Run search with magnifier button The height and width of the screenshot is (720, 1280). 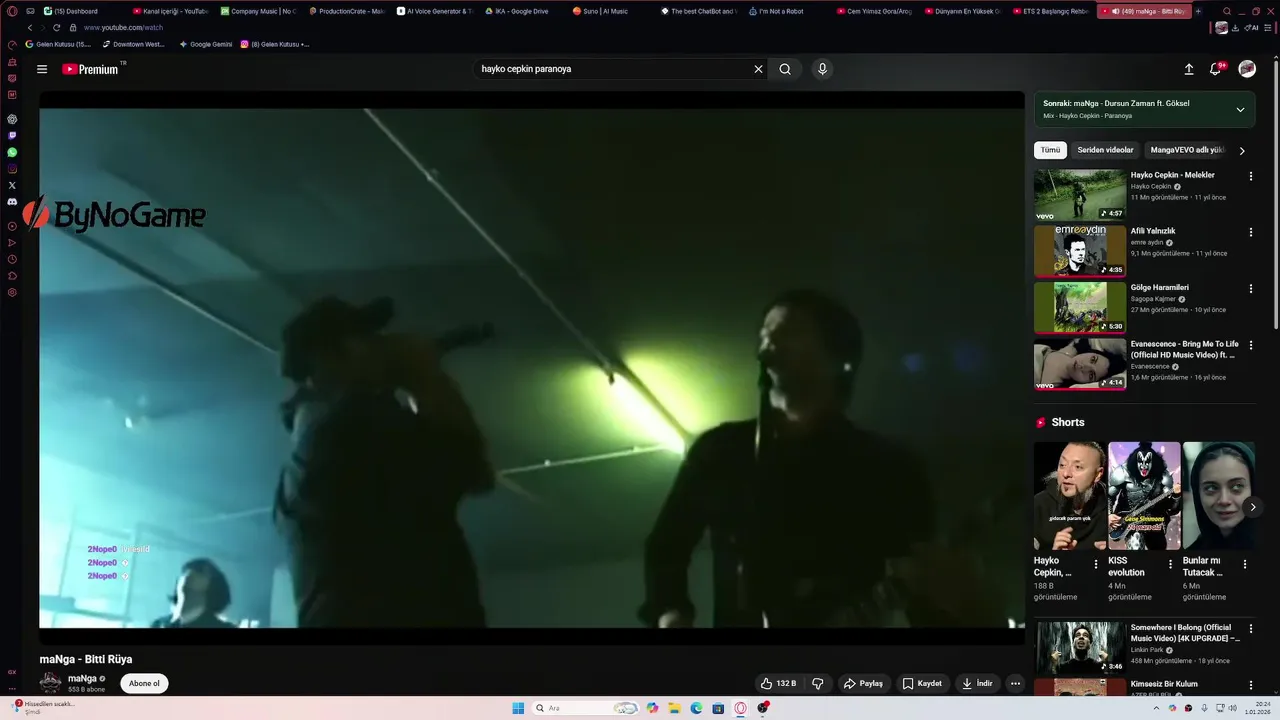click(x=785, y=69)
